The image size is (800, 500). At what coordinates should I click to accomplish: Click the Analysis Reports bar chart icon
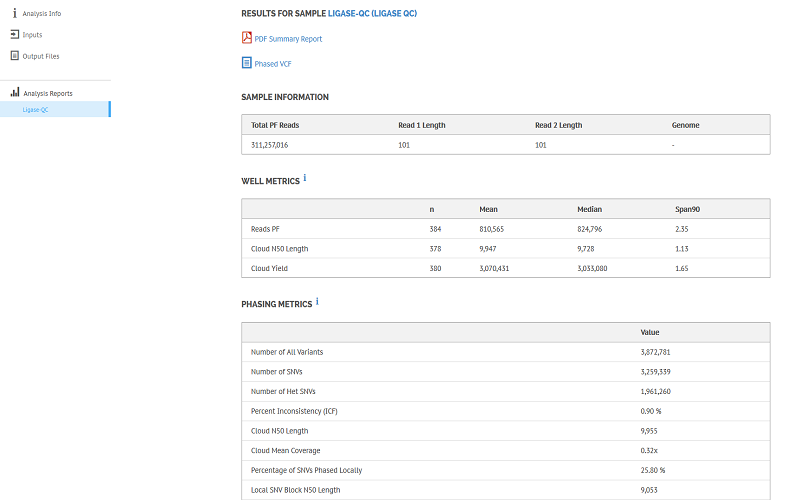(14, 93)
